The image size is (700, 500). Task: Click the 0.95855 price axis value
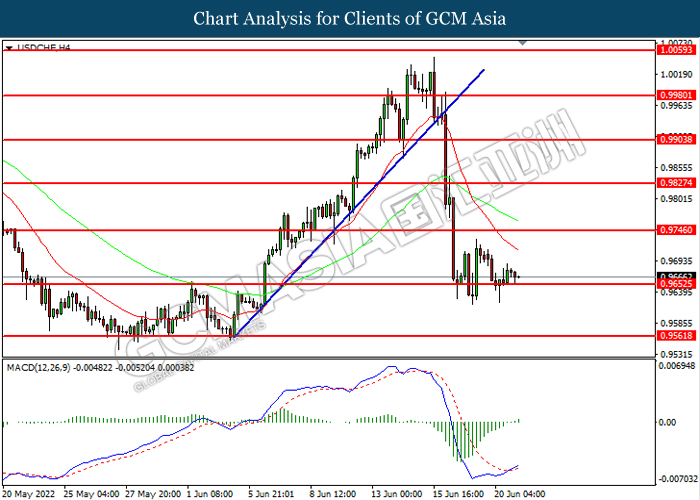676,323
